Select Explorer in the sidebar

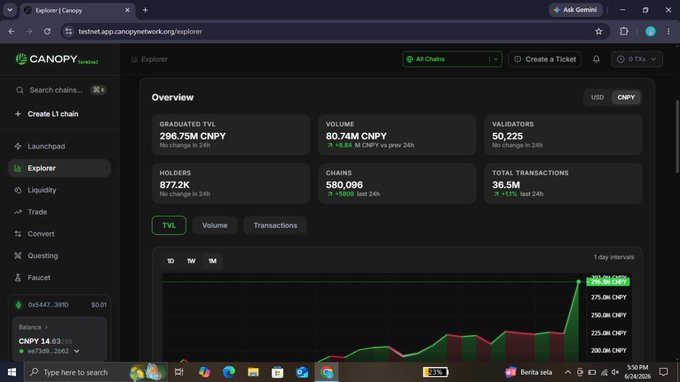(x=59, y=168)
